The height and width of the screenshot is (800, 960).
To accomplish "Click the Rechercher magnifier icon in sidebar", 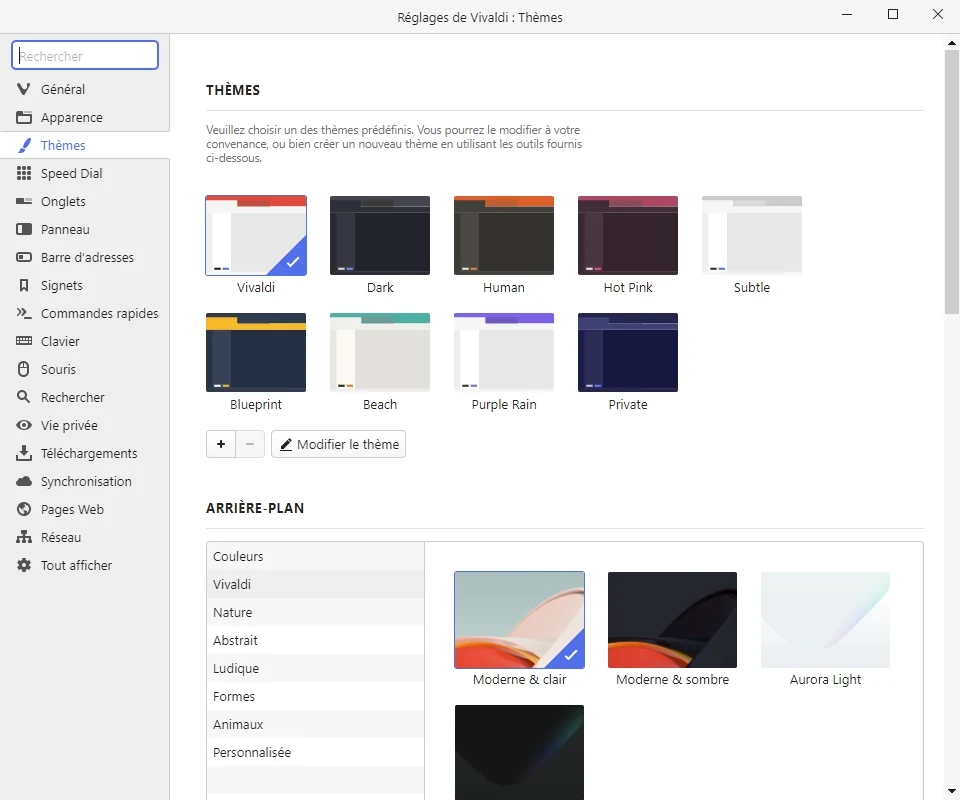I will [x=24, y=397].
